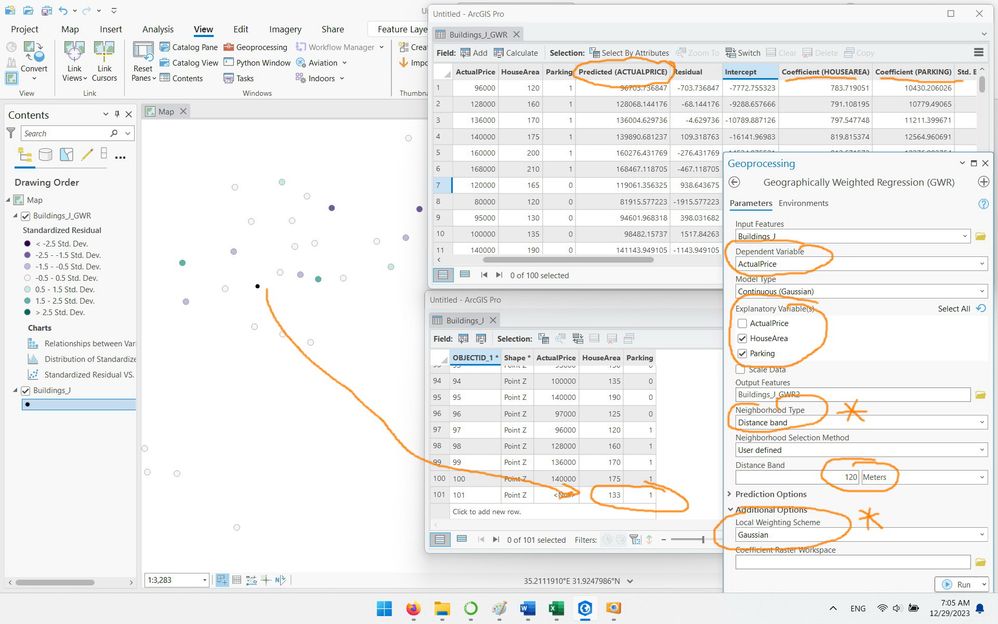Screen dimensions: 998x624
Task: Select the Buildings_J table tab
Action: [x=465, y=320]
